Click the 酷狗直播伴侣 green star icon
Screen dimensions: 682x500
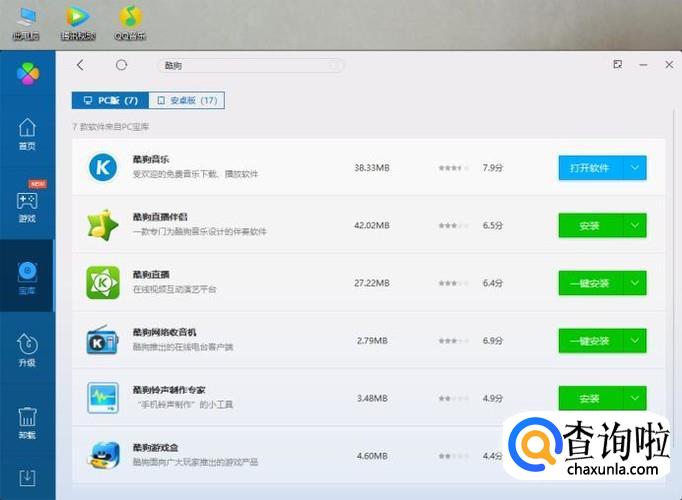(x=103, y=225)
